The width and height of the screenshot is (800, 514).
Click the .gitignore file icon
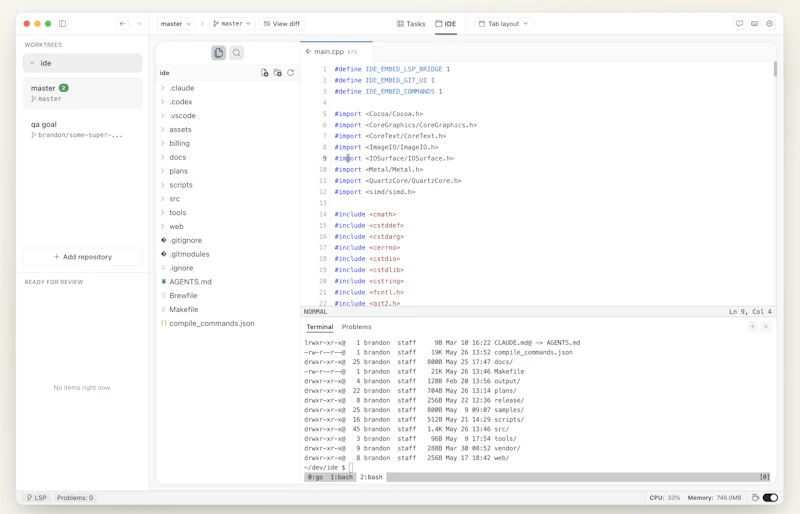[164, 240]
